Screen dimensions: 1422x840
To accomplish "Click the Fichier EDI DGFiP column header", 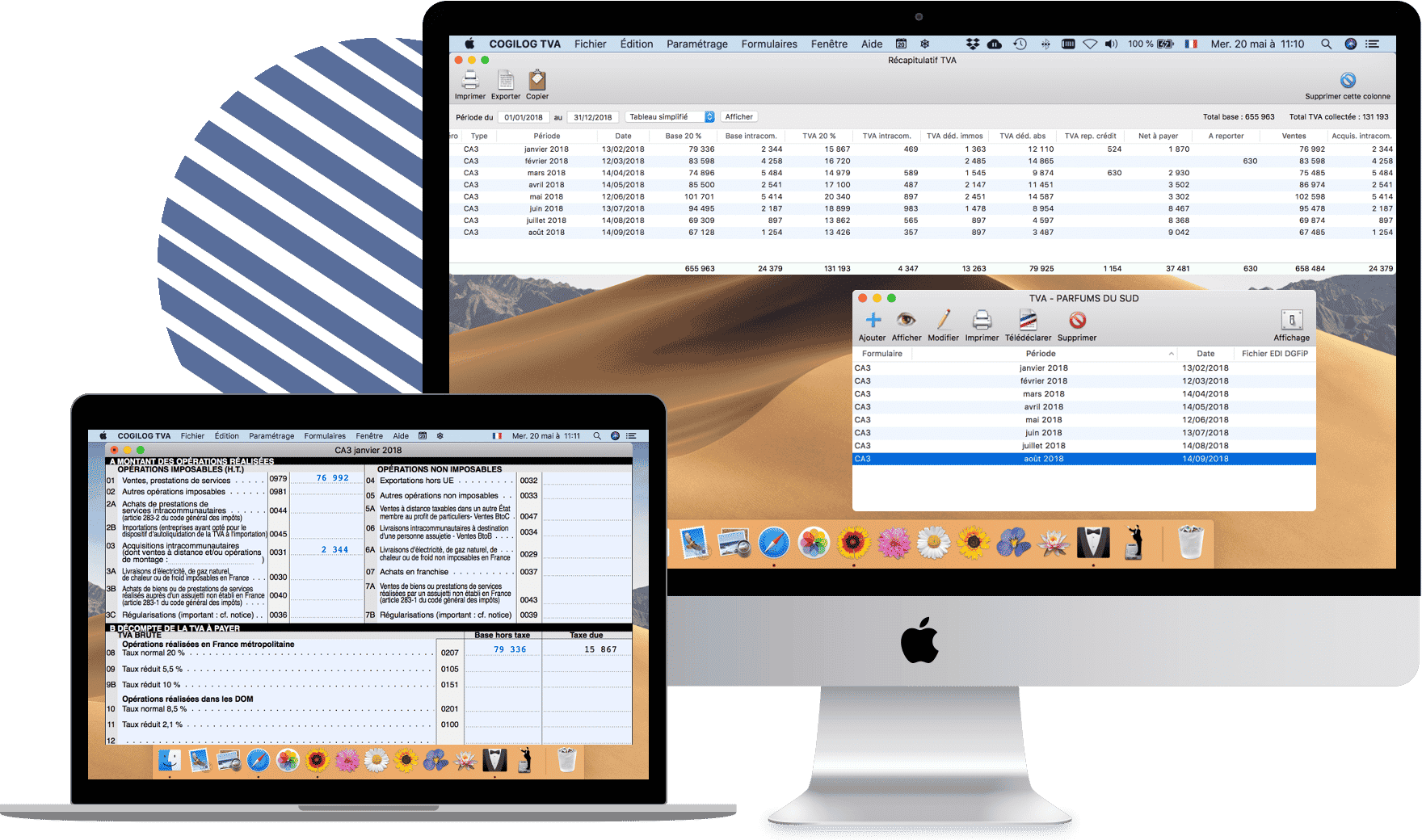I will (1275, 353).
